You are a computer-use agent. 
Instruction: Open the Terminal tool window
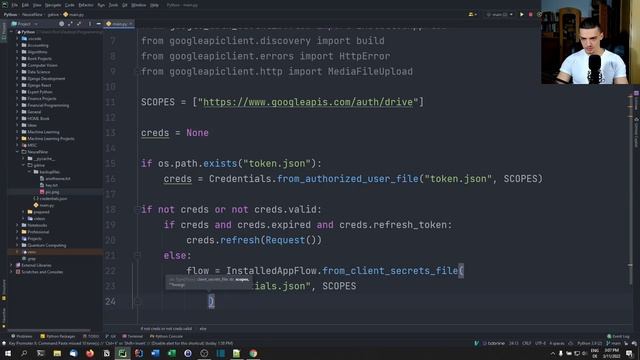tap(132, 336)
